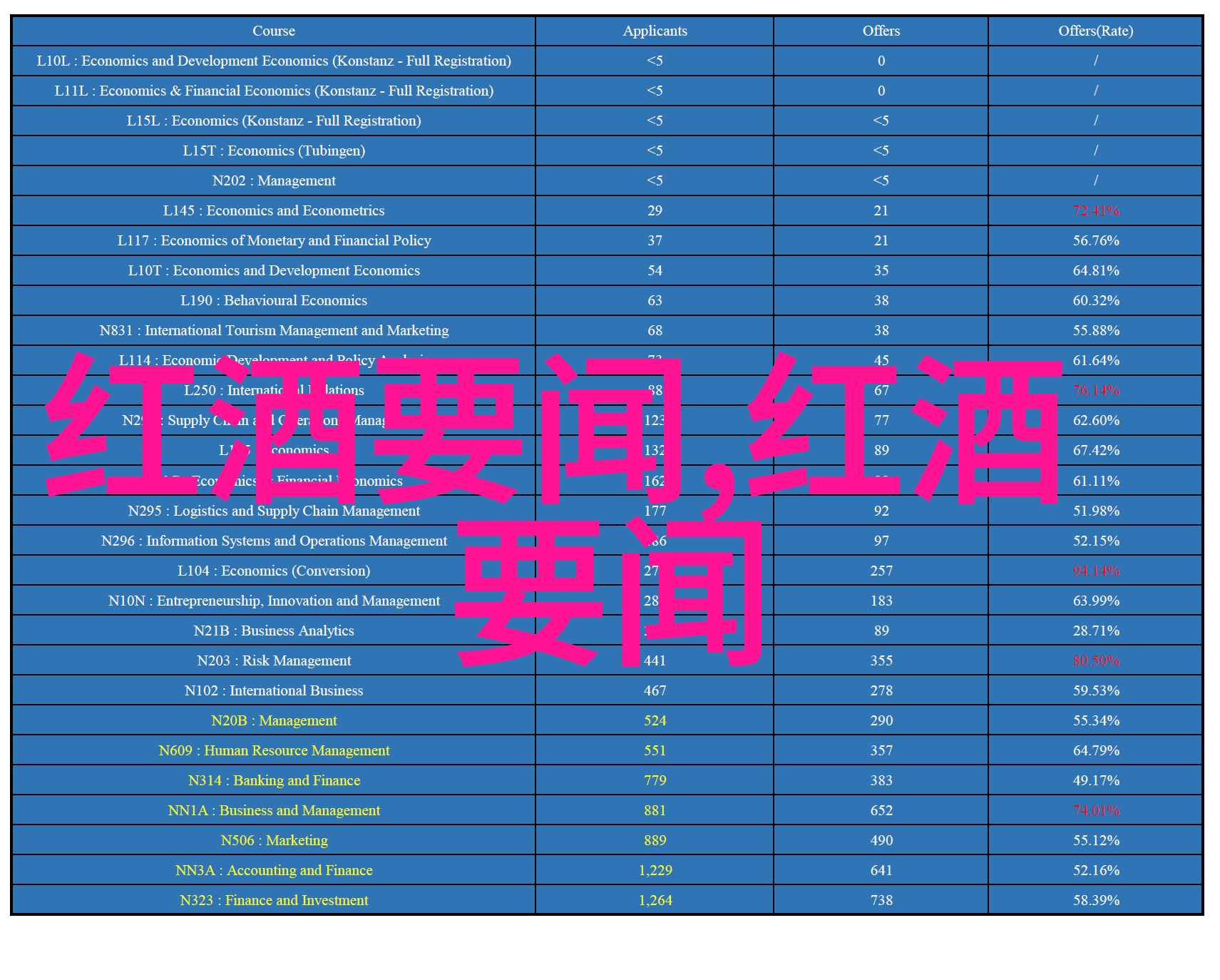Select the "N202 : Management" course cell

tap(274, 180)
